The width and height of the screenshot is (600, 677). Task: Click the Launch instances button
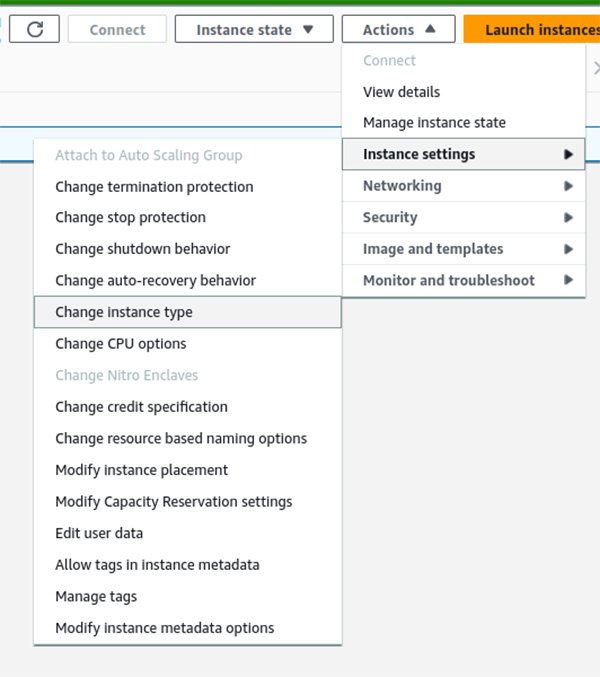tap(535, 29)
